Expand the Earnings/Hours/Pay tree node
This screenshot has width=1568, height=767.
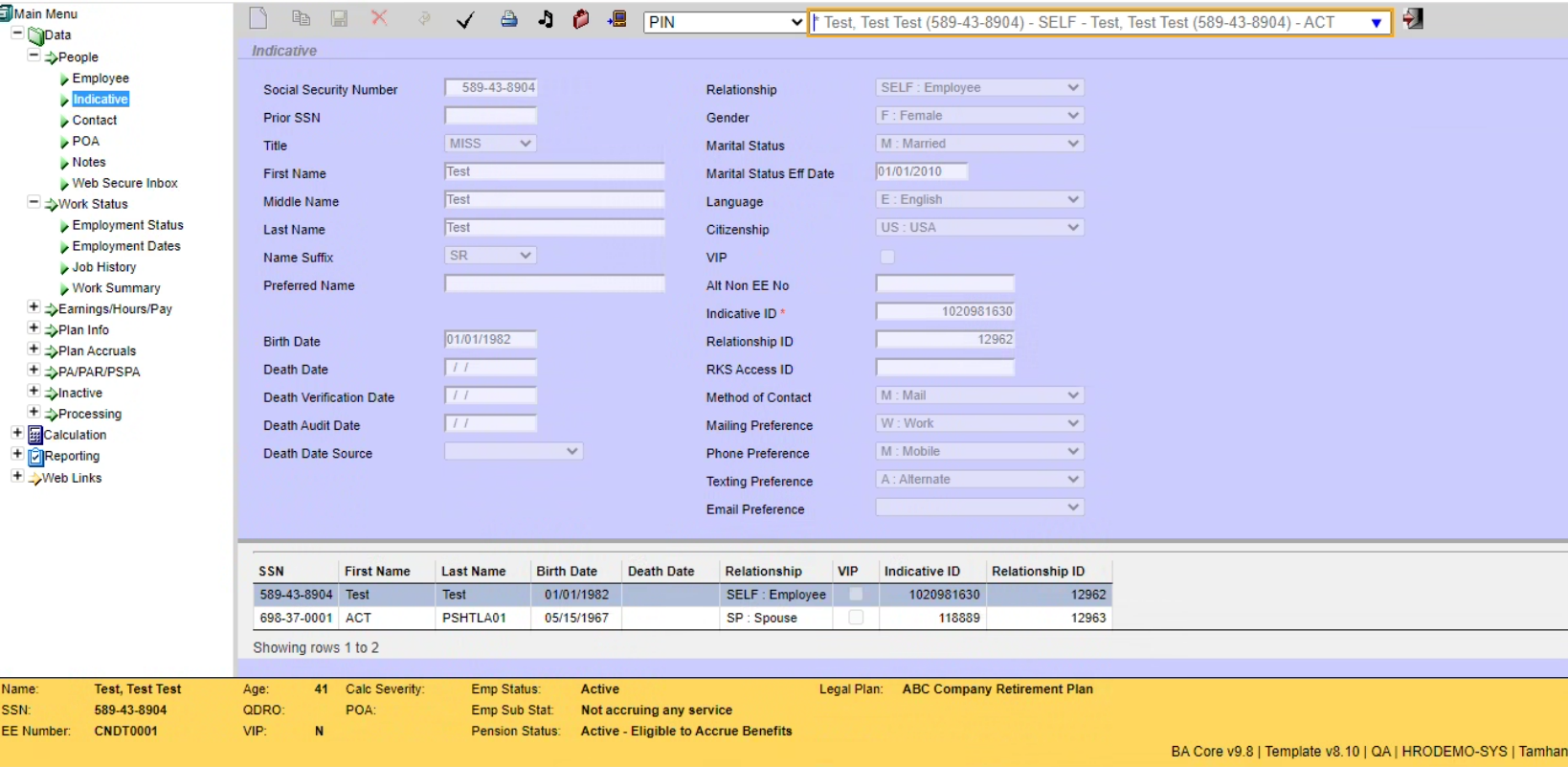pos(34,307)
